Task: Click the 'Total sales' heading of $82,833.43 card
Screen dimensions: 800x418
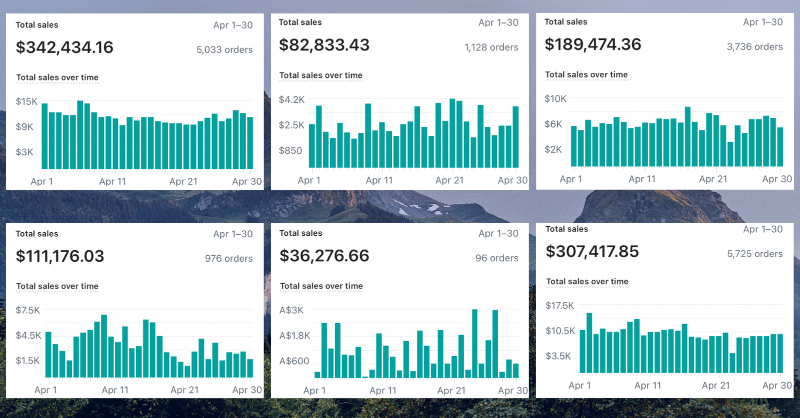Action: point(300,22)
